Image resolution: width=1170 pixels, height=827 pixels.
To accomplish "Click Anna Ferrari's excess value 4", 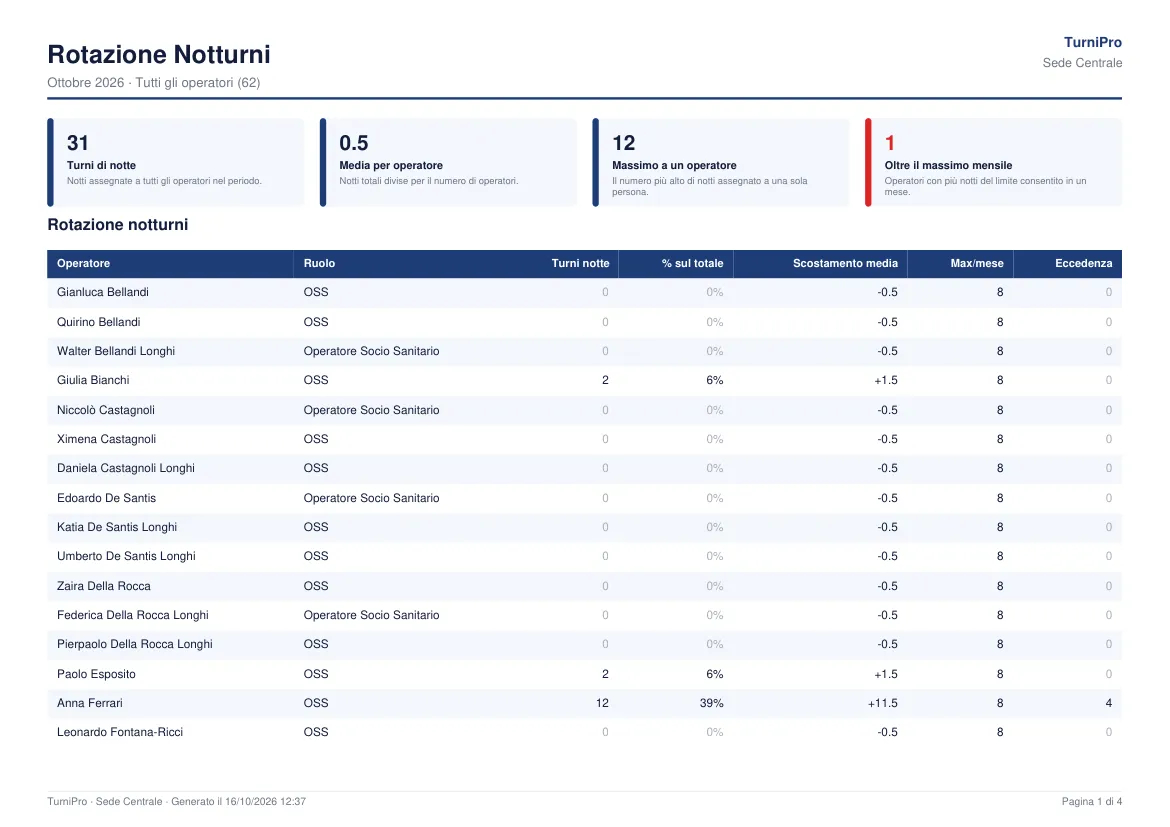I will click(1108, 703).
